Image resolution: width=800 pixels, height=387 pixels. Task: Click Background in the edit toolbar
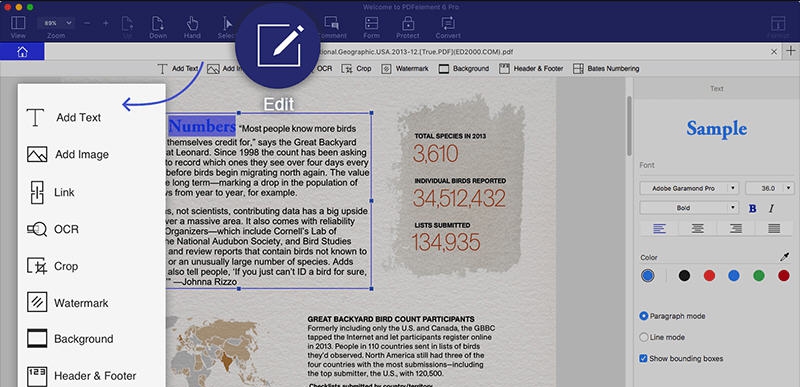click(464, 68)
